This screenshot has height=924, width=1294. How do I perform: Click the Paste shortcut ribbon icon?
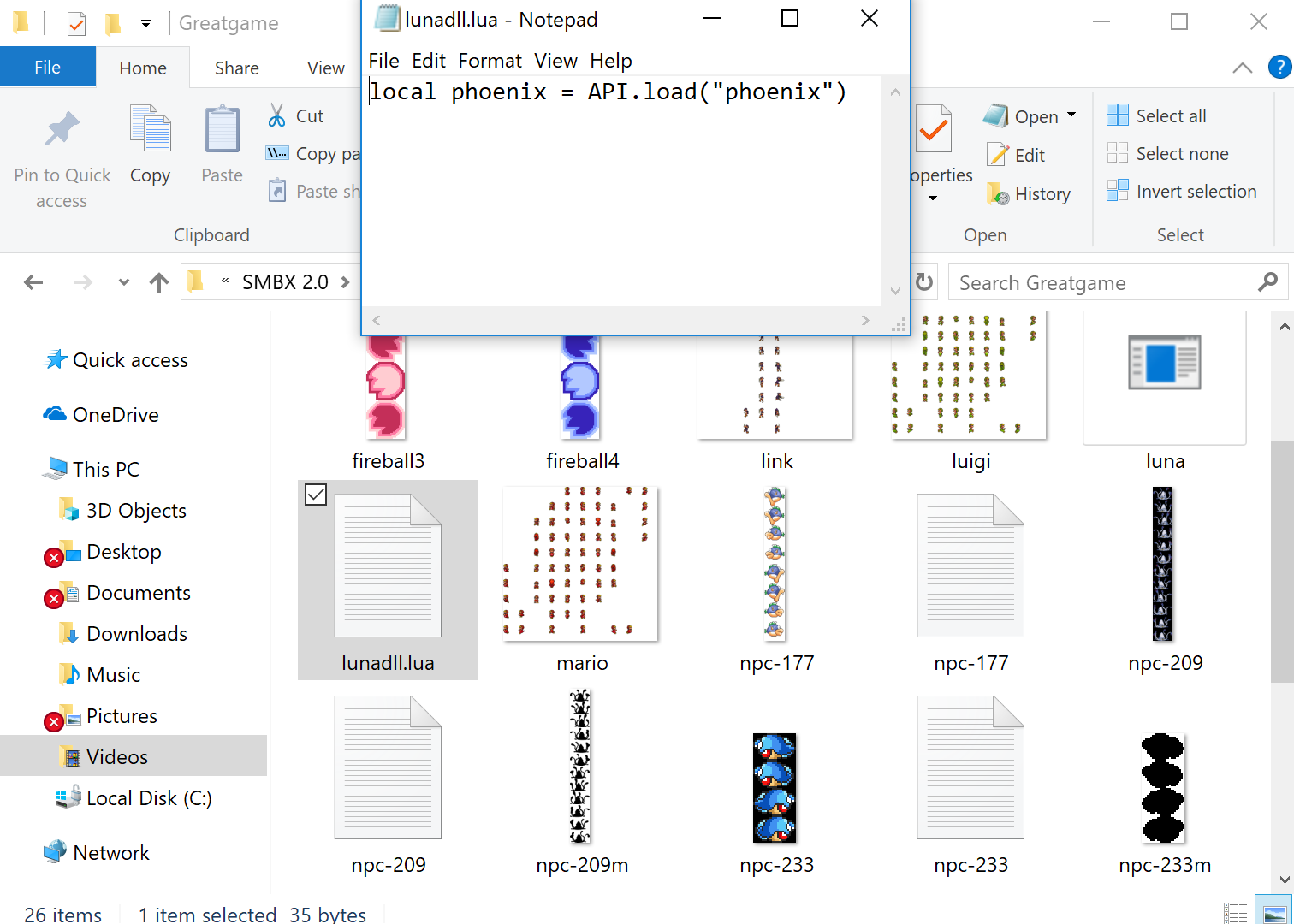click(276, 190)
